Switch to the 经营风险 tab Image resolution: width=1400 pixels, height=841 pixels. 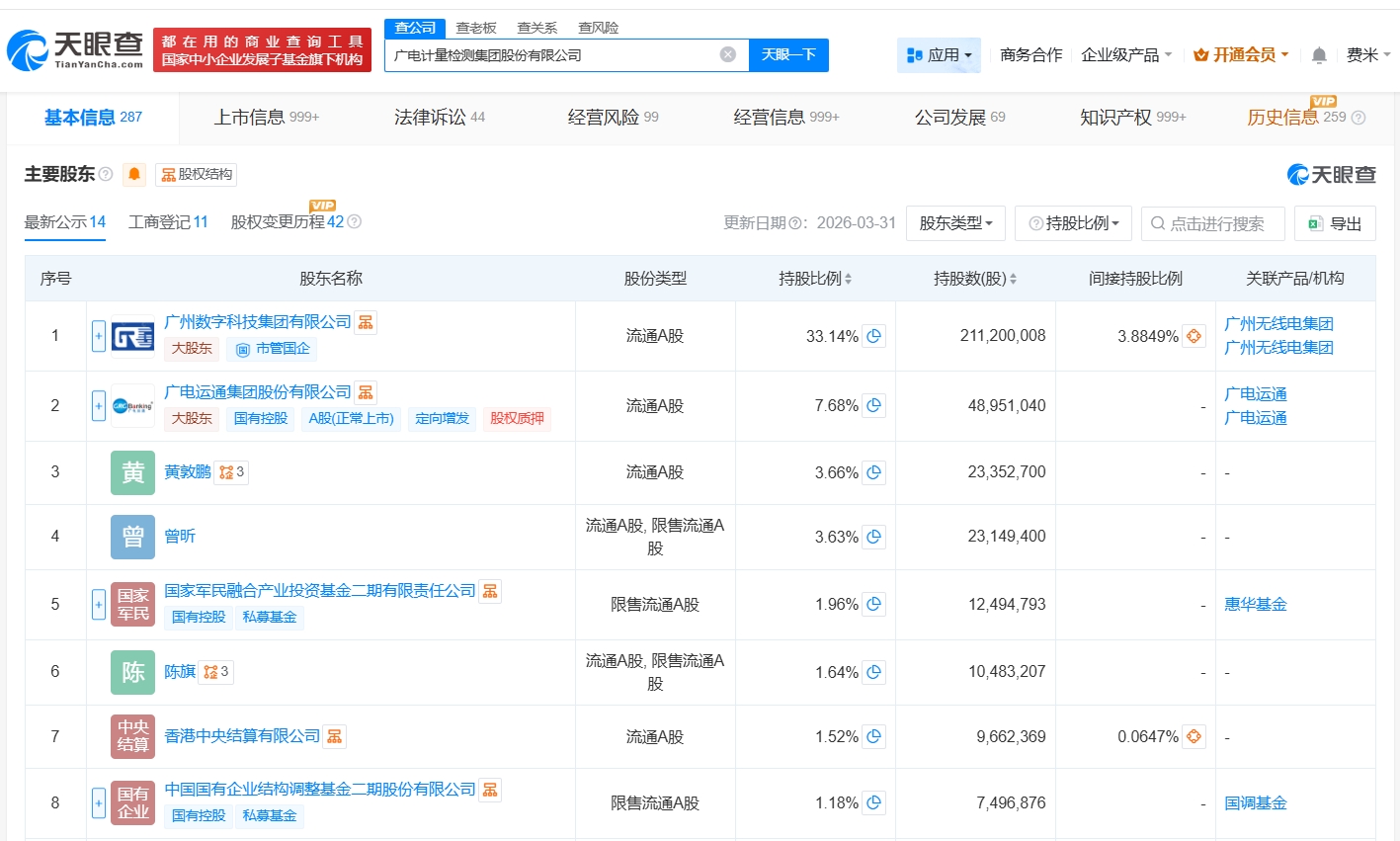pyautogui.click(x=614, y=118)
